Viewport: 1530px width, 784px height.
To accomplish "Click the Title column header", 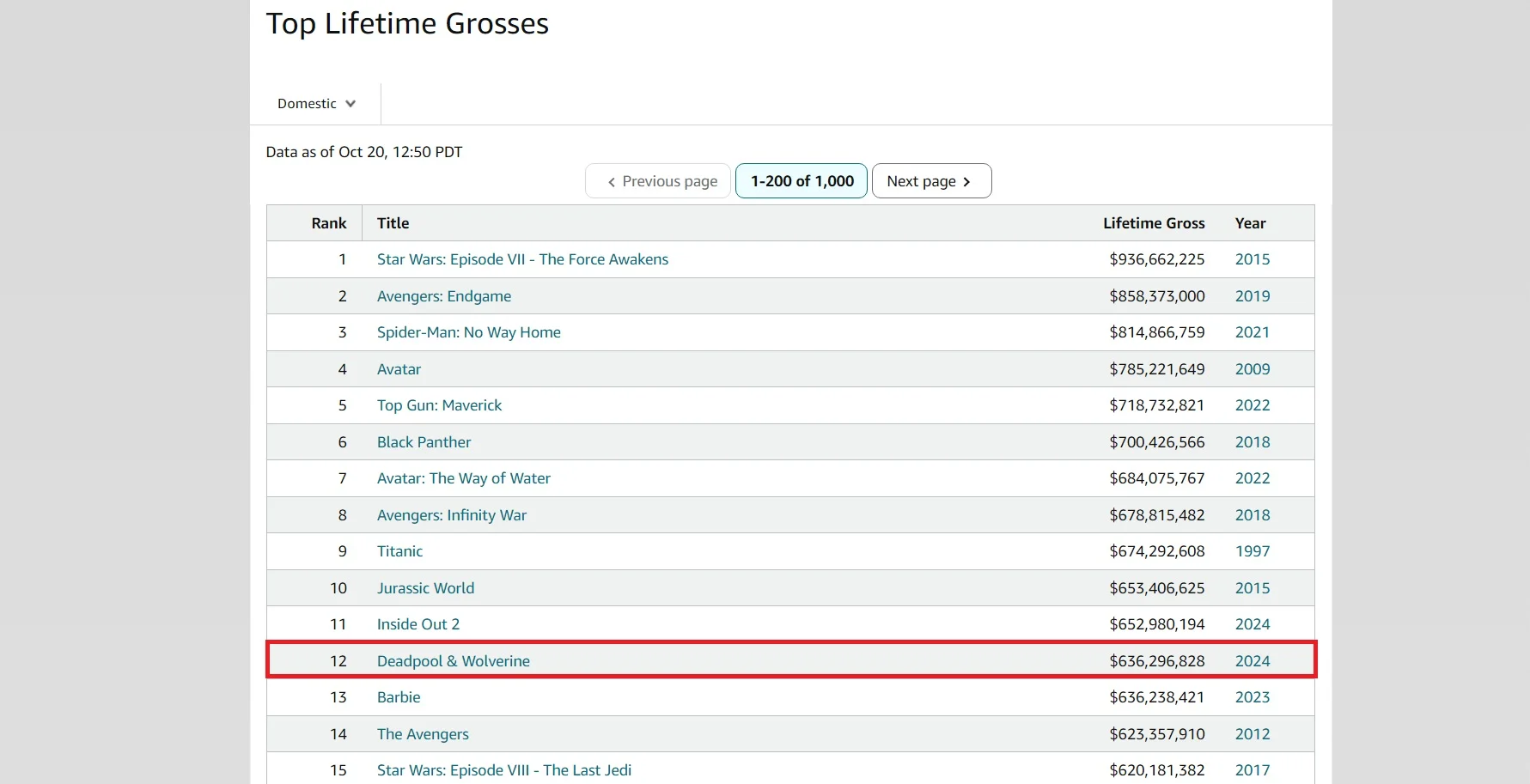I will (393, 223).
